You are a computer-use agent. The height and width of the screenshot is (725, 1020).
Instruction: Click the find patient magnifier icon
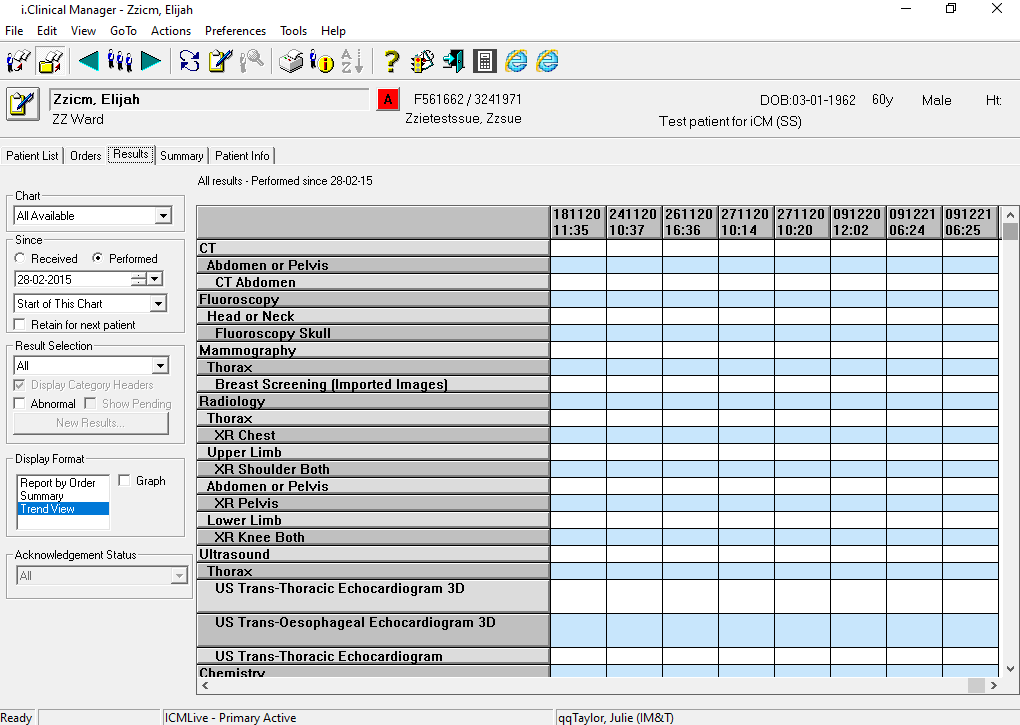252,61
